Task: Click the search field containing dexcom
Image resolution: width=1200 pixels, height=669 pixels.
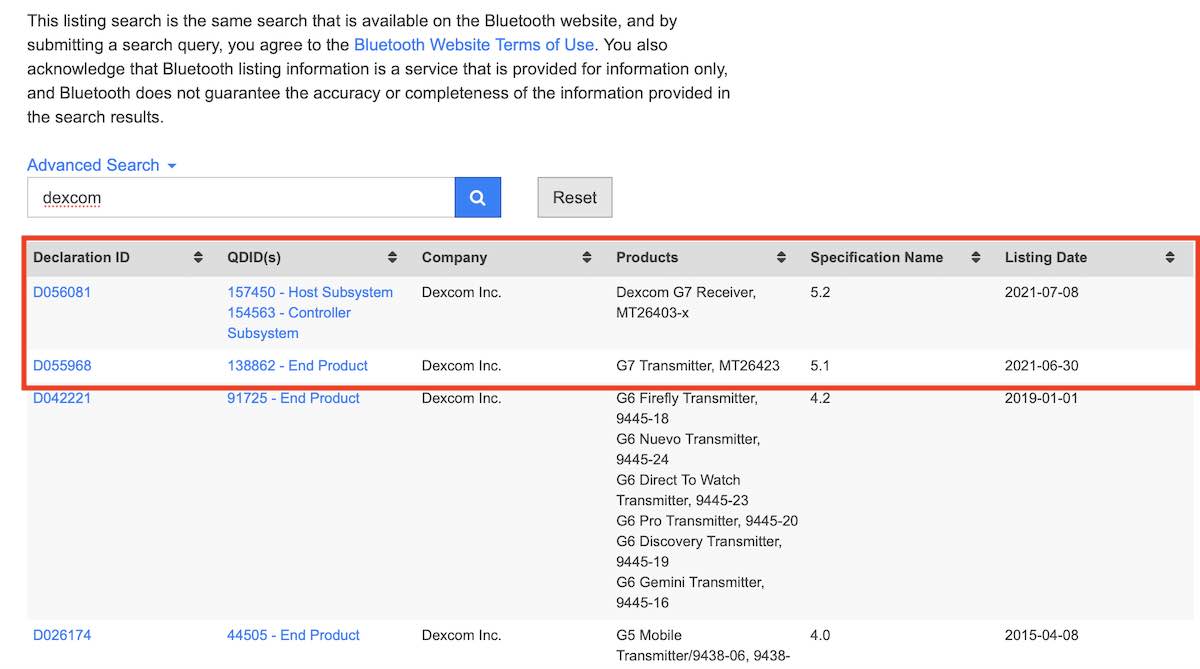Action: tap(240, 198)
